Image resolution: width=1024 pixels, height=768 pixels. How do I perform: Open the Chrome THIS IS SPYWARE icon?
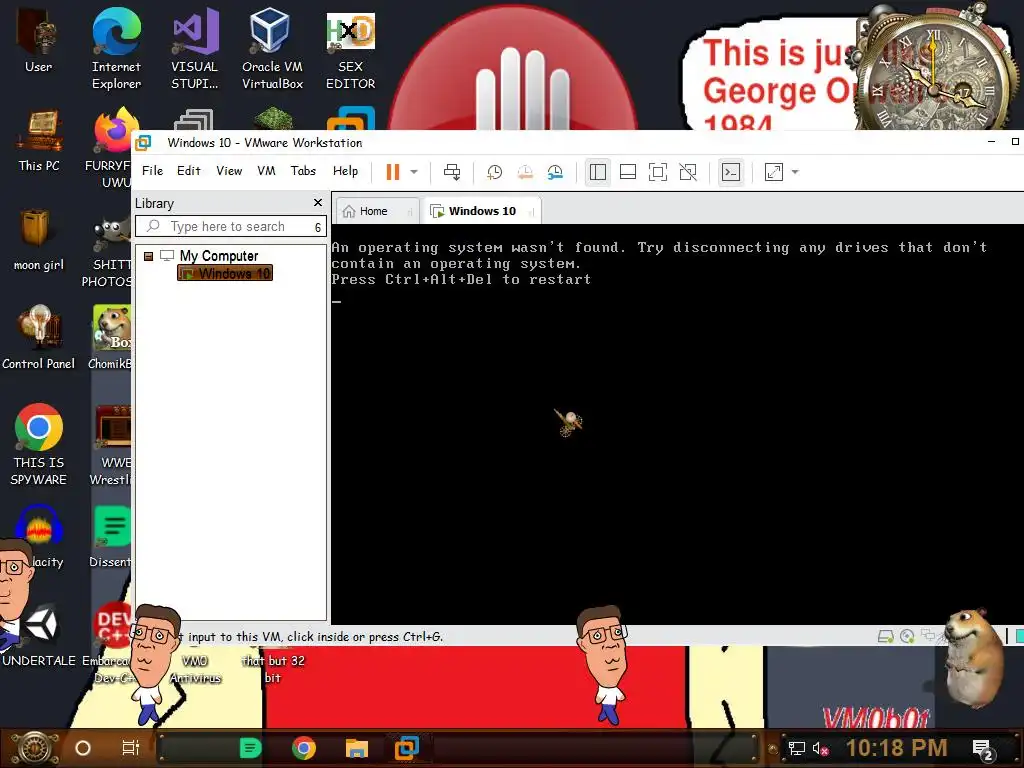point(39,444)
